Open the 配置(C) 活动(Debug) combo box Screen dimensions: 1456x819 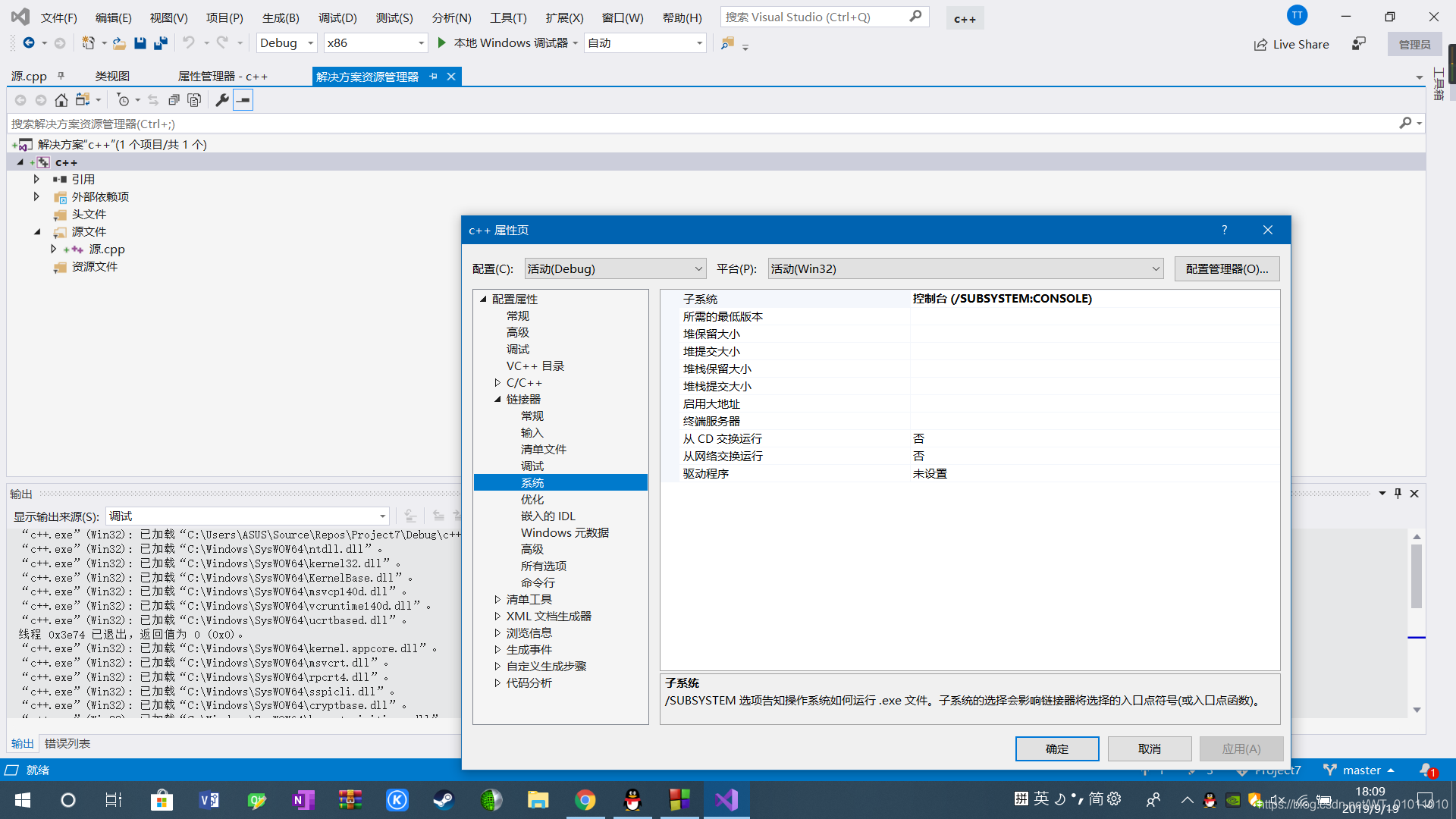615,268
